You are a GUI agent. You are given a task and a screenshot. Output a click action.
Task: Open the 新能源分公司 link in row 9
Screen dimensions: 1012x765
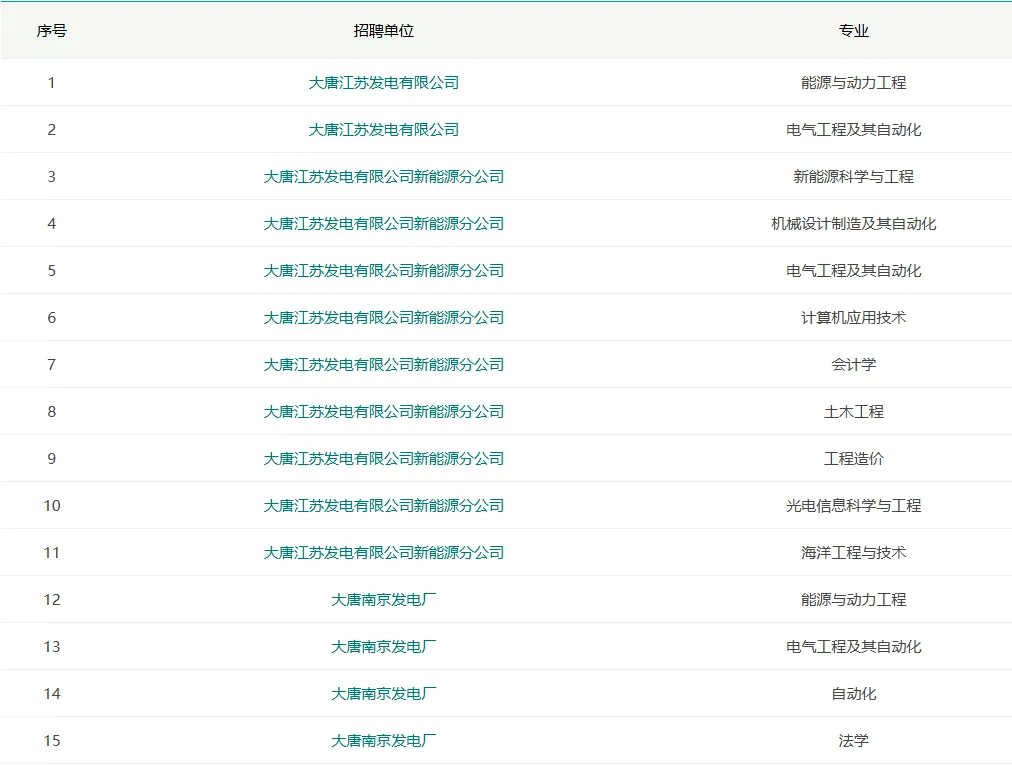click(x=383, y=459)
